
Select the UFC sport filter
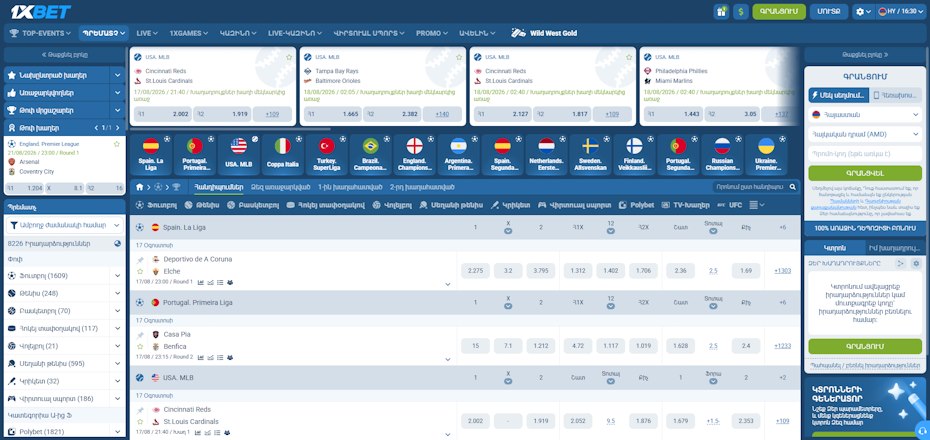[x=731, y=205]
